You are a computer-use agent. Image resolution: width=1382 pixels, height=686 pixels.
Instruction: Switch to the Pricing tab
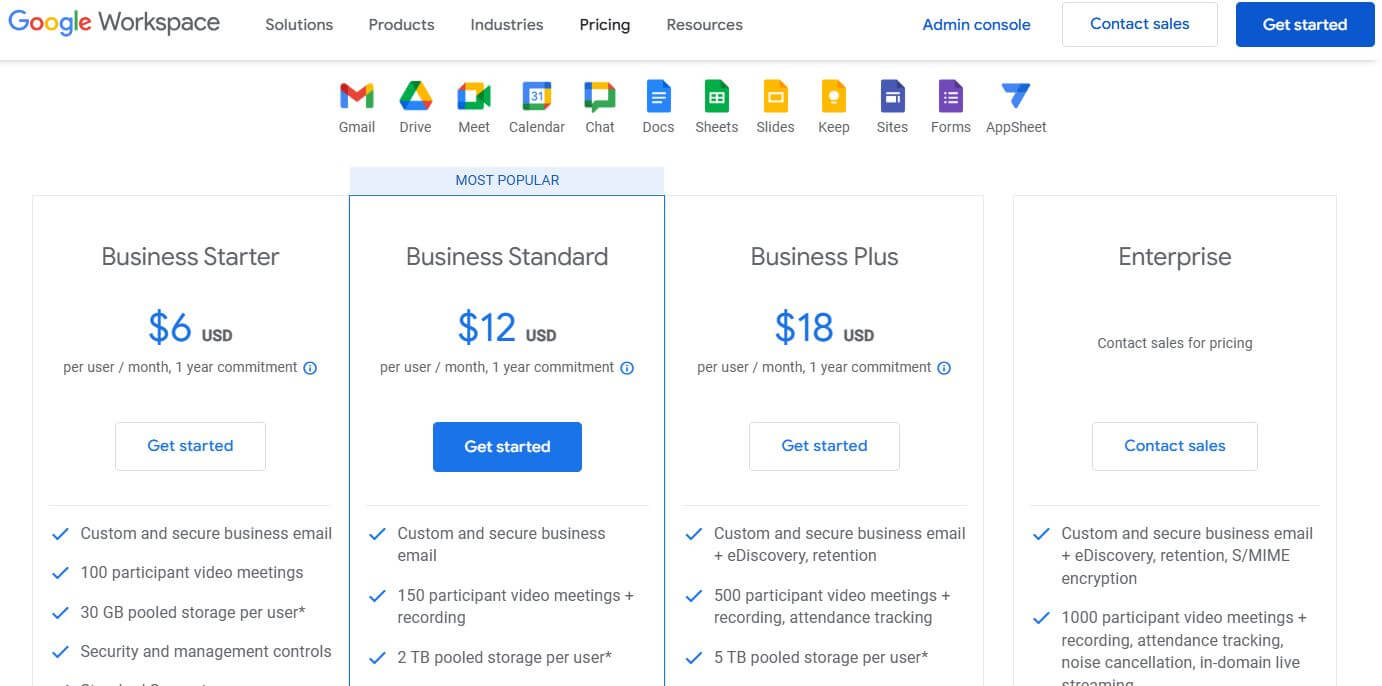point(604,24)
